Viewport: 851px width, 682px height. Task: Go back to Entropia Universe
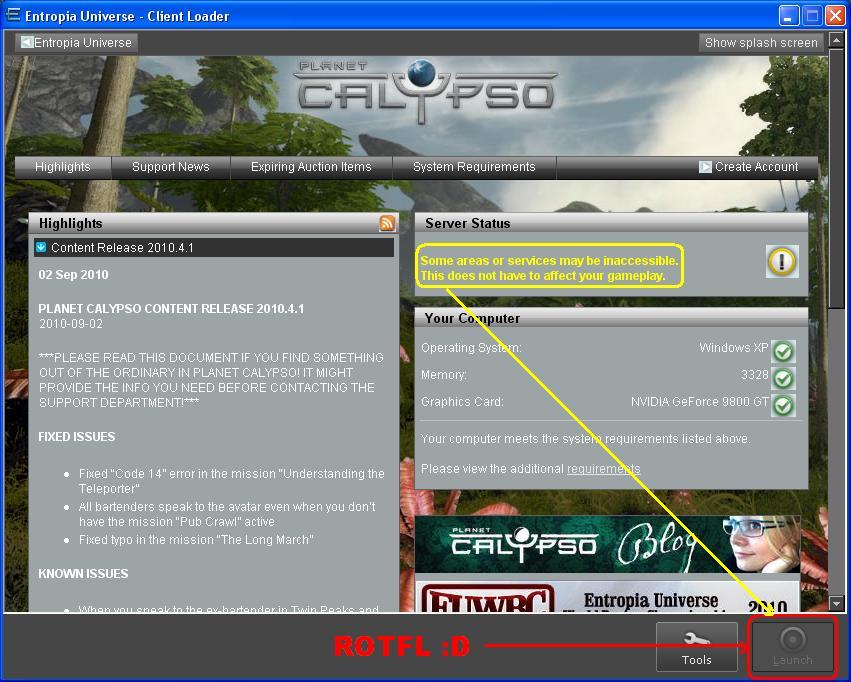point(76,43)
